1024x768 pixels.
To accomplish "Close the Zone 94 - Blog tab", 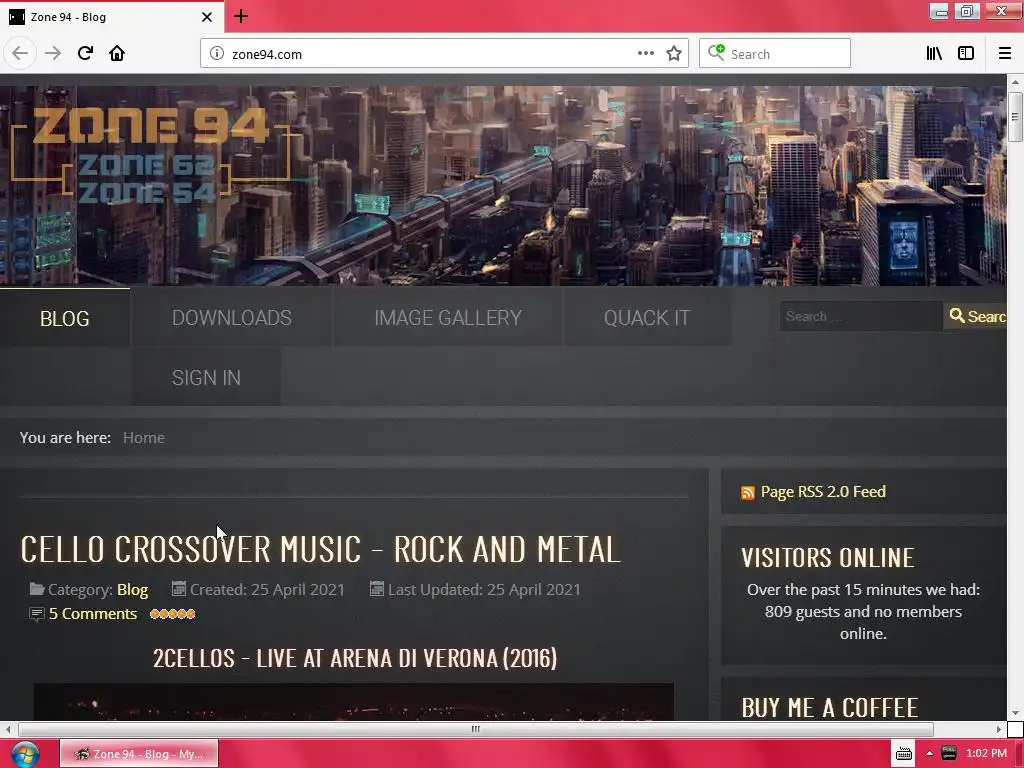I will 207,17.
